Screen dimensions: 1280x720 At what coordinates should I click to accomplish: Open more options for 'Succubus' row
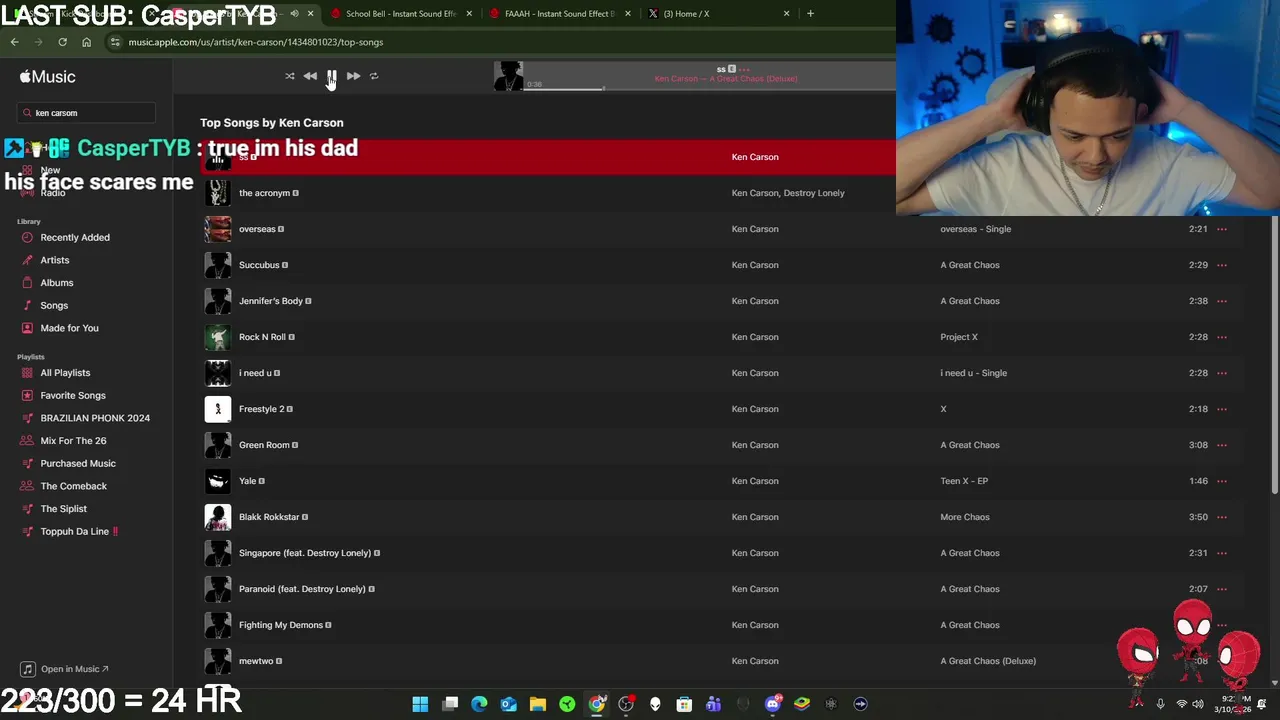click(x=1222, y=265)
